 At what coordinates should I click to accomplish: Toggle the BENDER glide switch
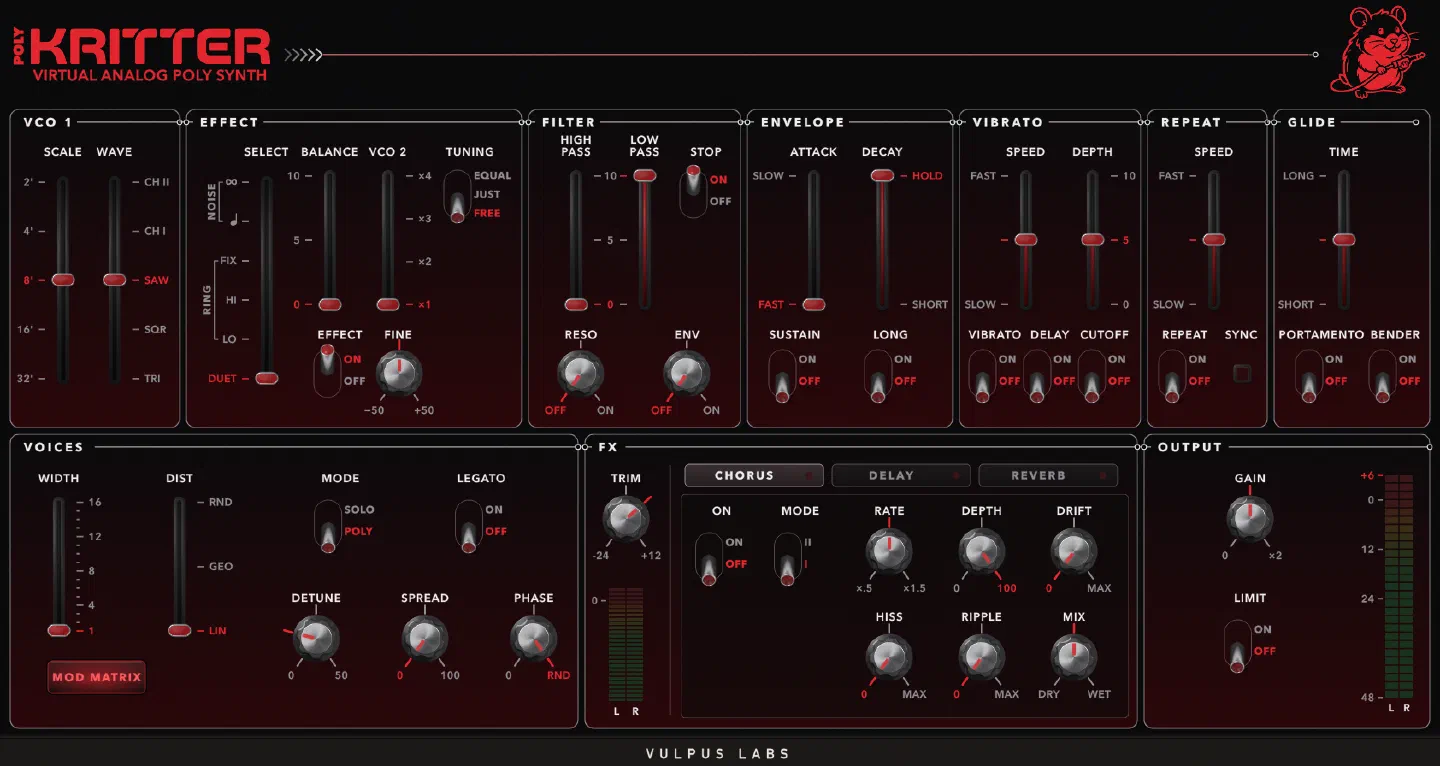click(1383, 376)
